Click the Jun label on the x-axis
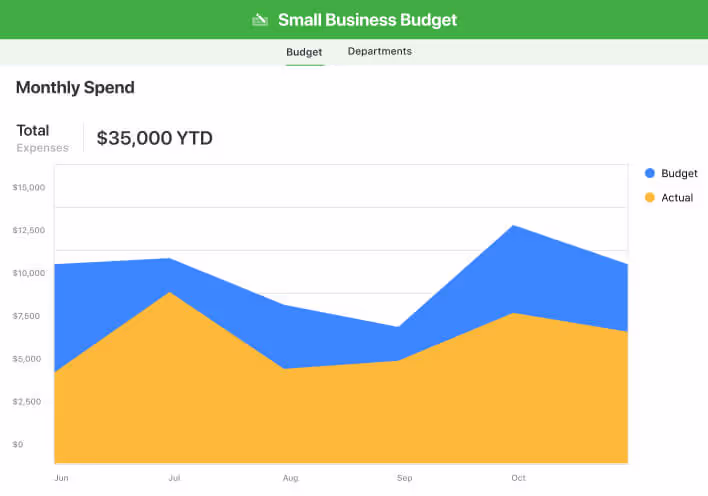This screenshot has width=708, height=496. tap(62, 478)
